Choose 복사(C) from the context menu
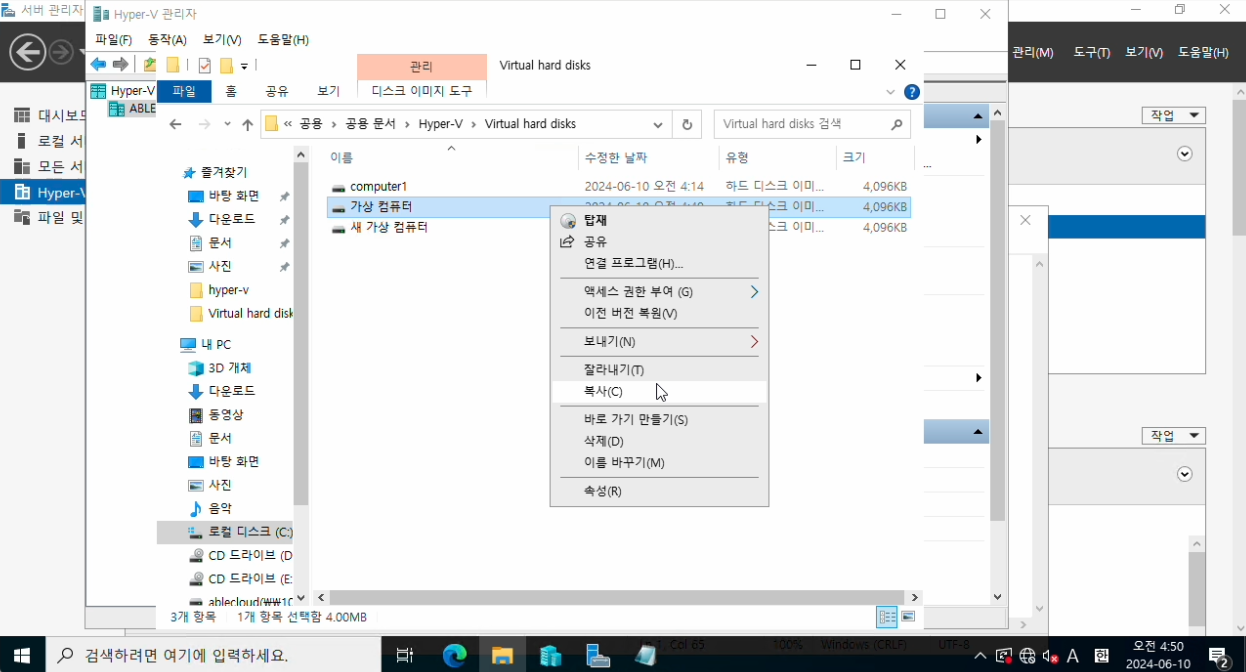This screenshot has width=1246, height=672. tap(603, 392)
